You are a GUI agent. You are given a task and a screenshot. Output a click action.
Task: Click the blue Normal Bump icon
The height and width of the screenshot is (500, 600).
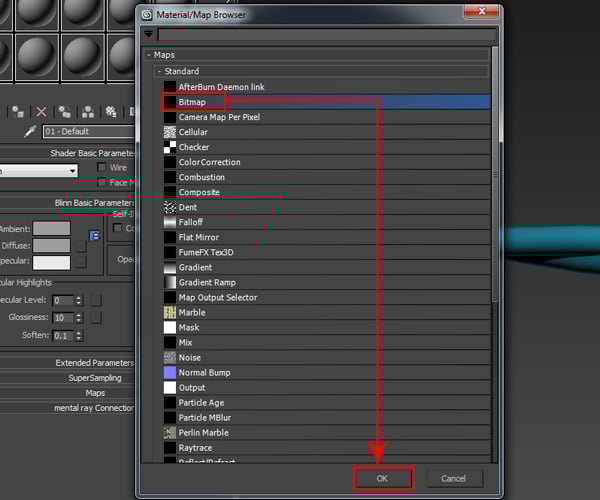[170, 373]
